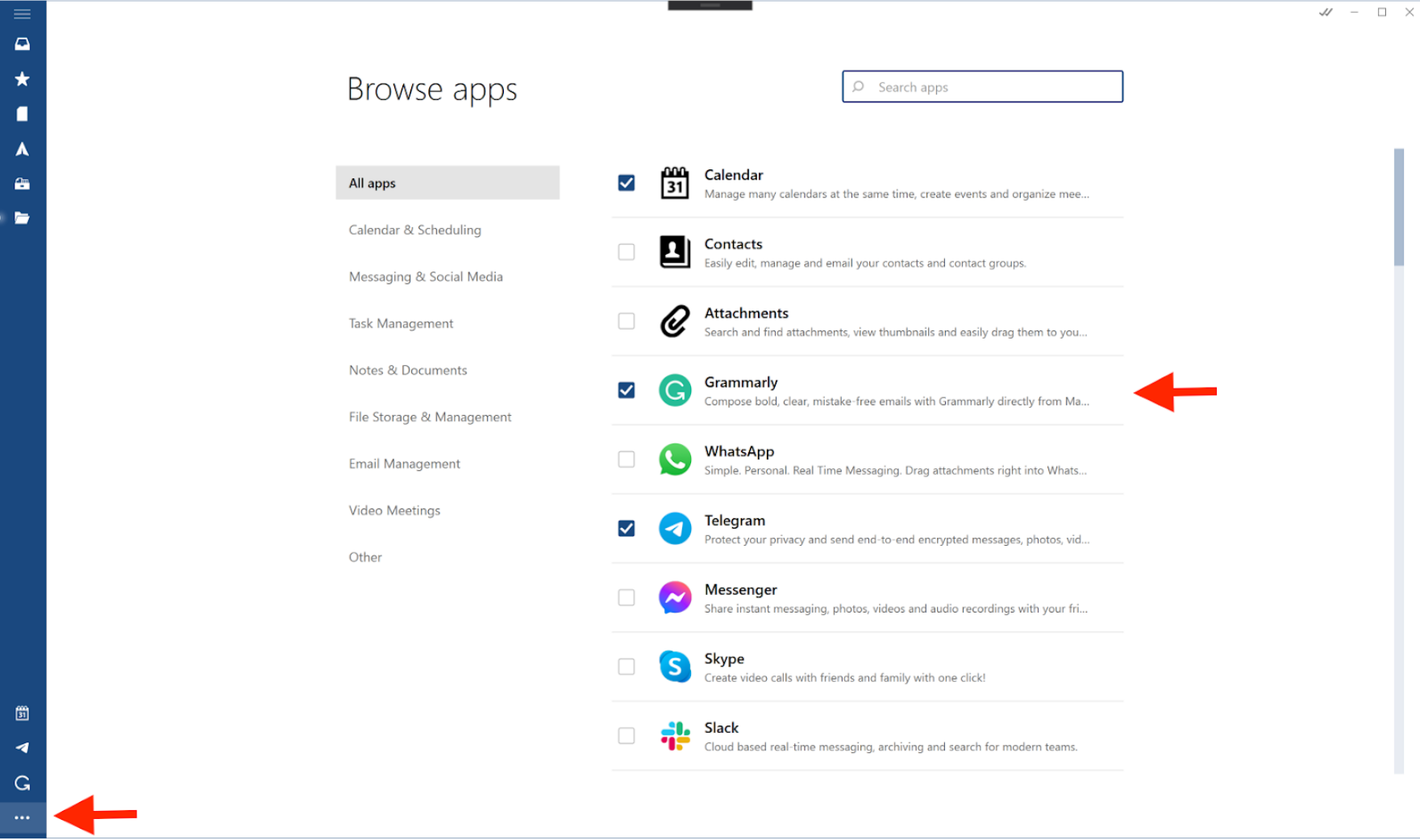Viewport: 1420px width, 840px height.
Task: Click Slack description about cloud messaging
Action: tap(890, 747)
